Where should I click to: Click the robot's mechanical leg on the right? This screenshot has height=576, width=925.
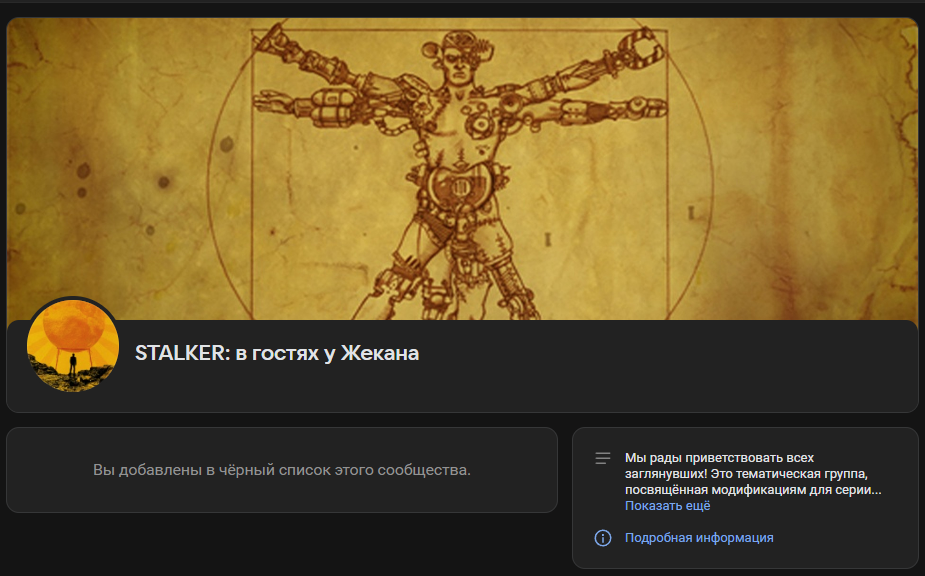(x=509, y=279)
